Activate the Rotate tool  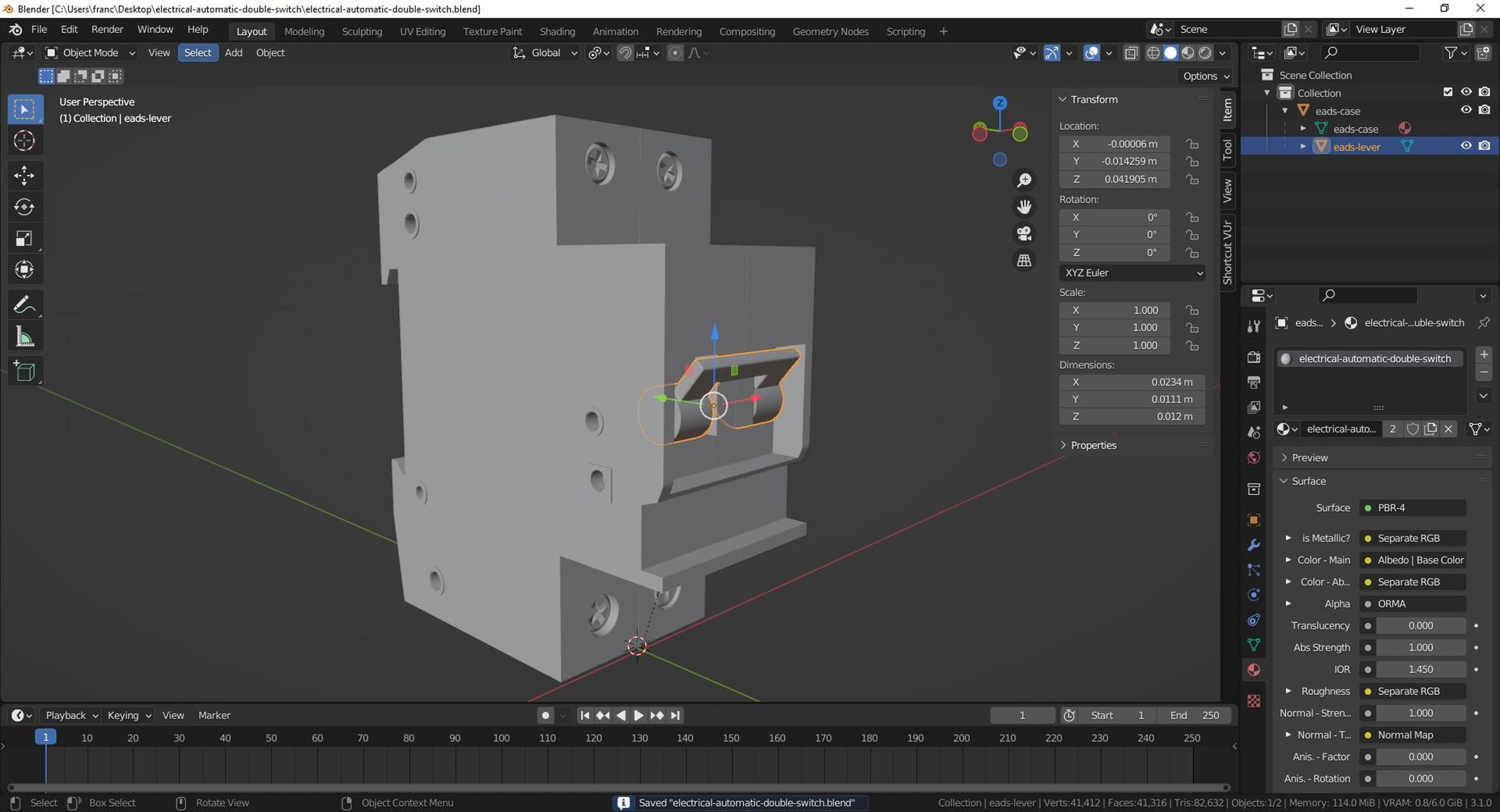point(24,207)
